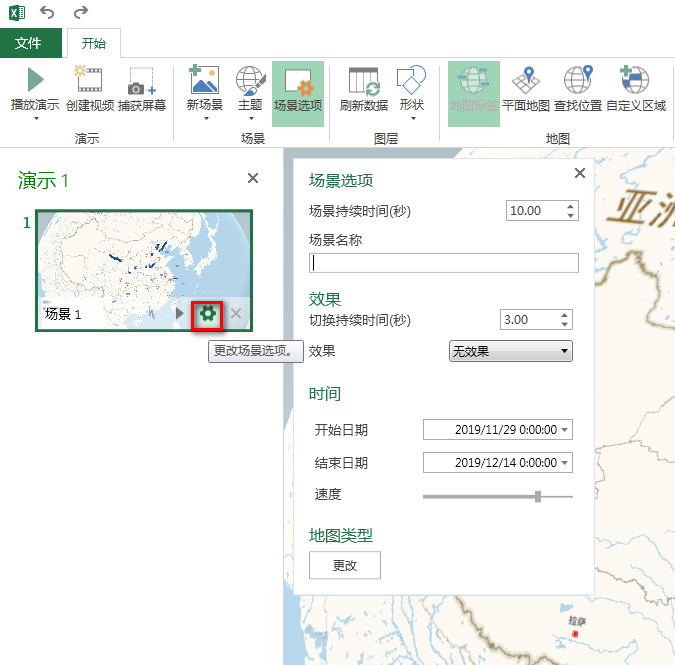Click the 播放演示 play icon
This screenshot has width=675, height=665.
[35, 80]
